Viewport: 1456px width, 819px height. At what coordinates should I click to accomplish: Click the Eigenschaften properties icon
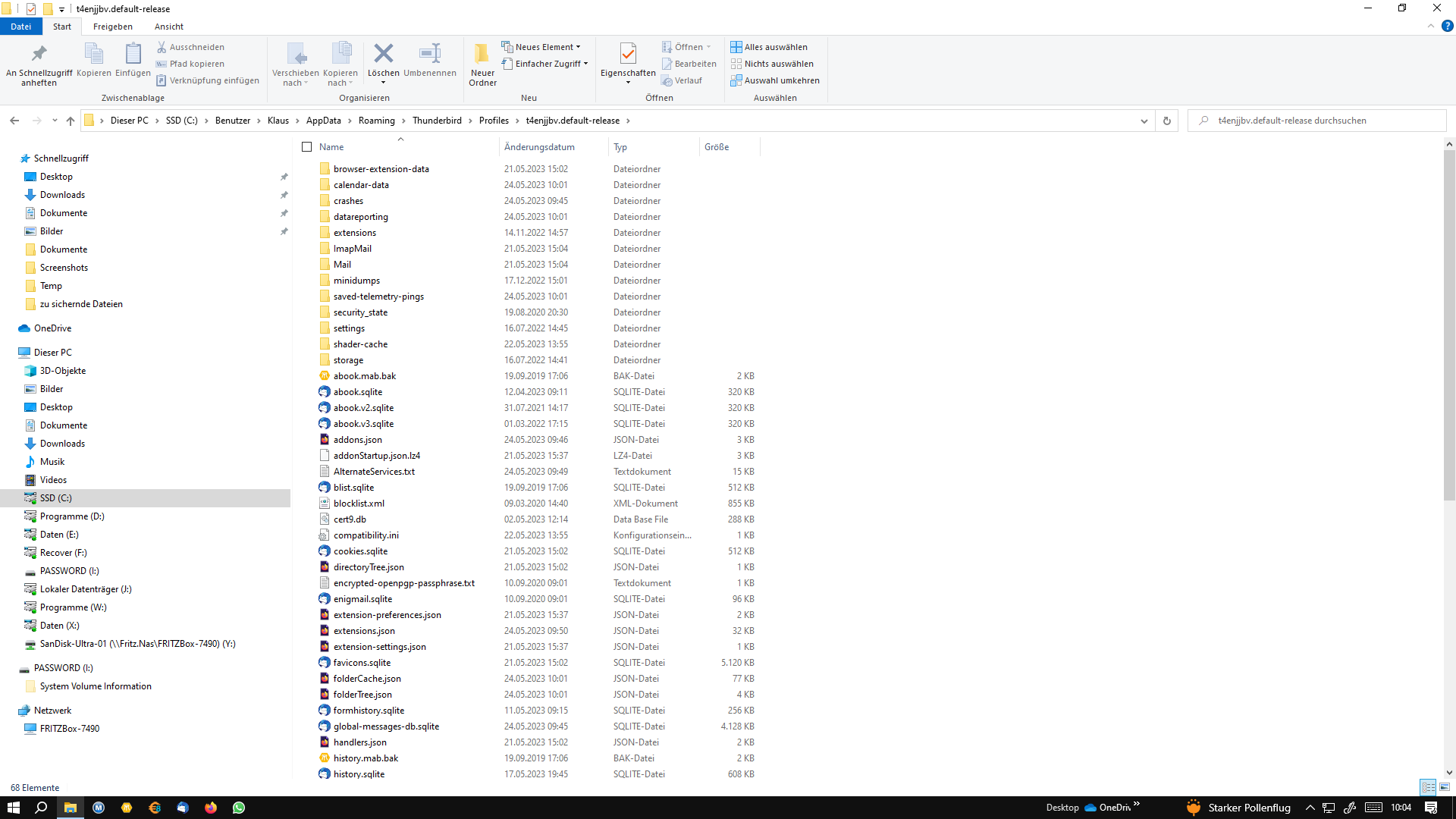click(x=628, y=55)
